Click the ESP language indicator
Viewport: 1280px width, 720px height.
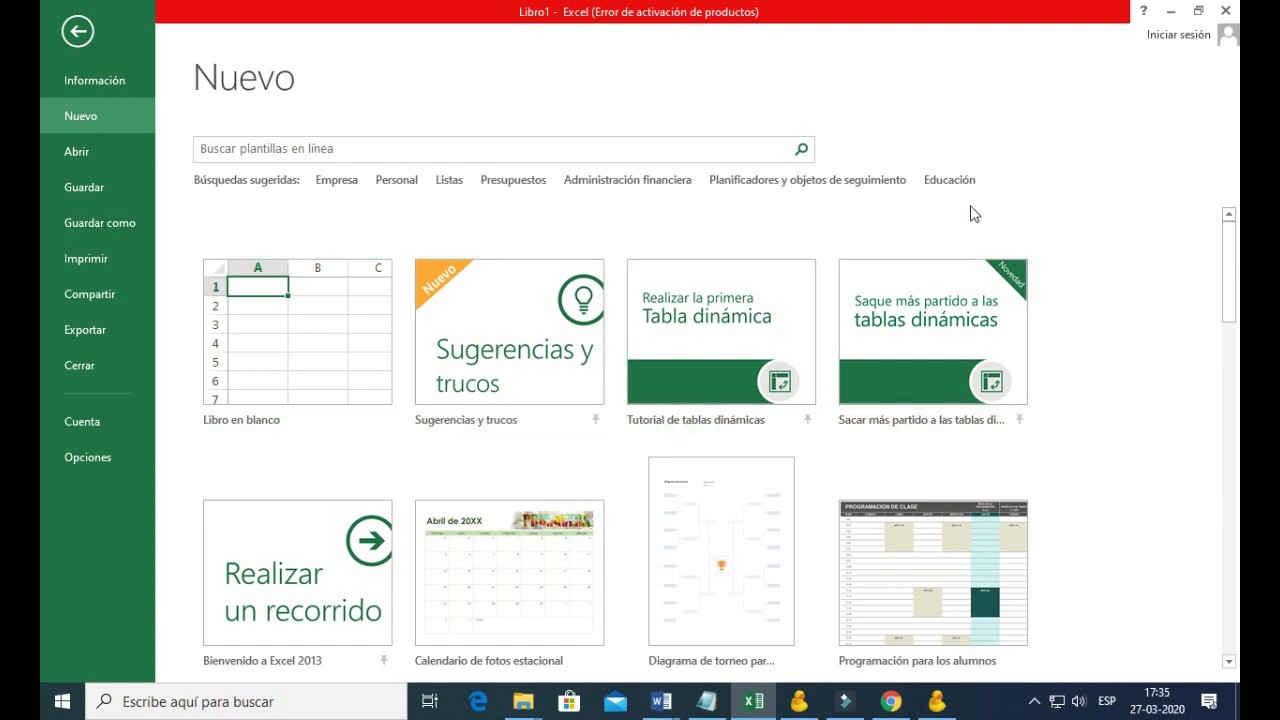tap(1107, 701)
